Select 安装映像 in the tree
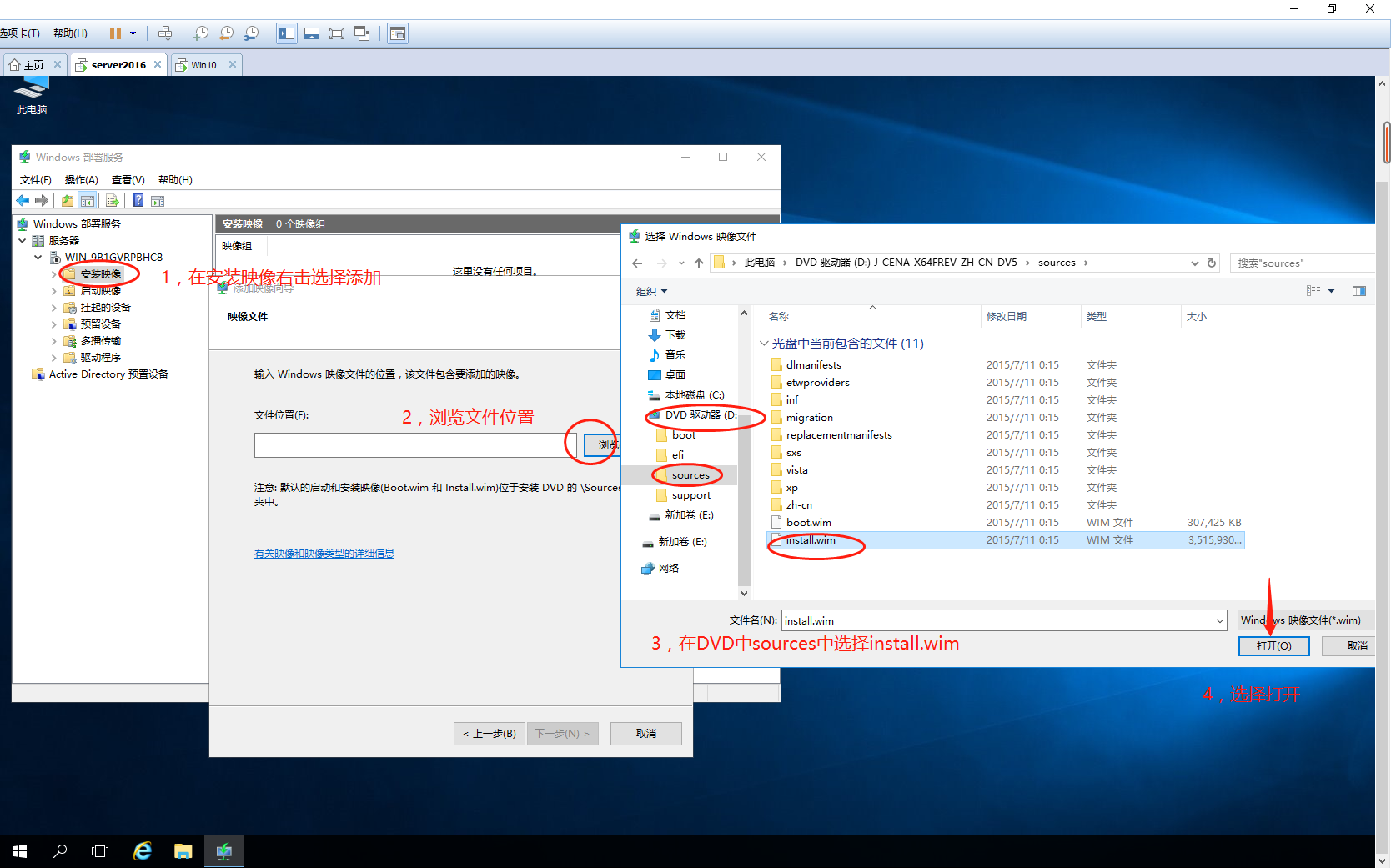1391x868 pixels. pos(100,273)
